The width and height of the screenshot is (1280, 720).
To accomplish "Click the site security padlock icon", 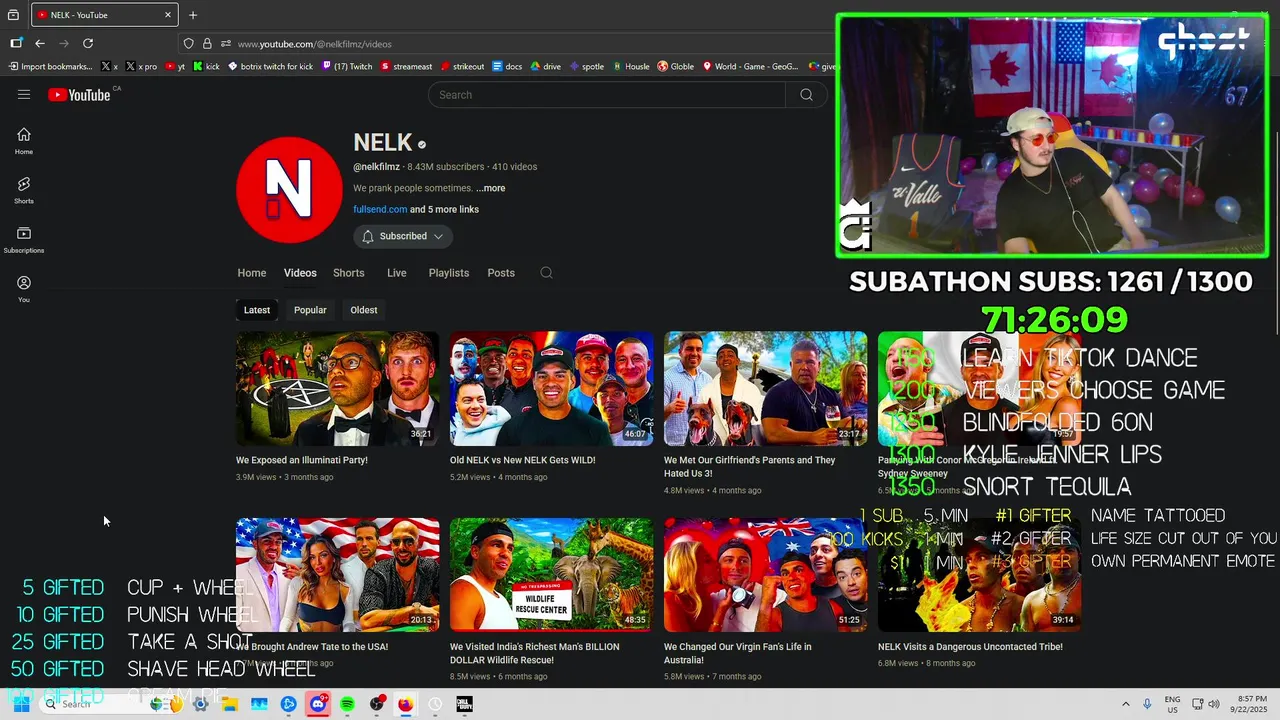I will coord(207,44).
